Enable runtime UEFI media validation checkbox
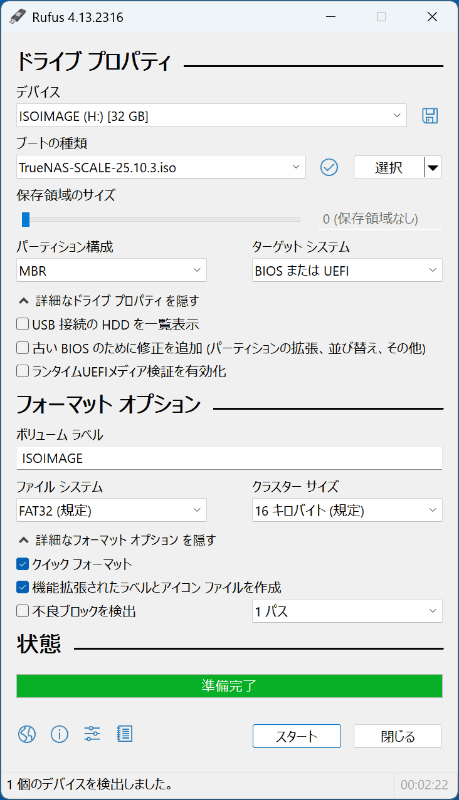This screenshot has height=800, width=459. coord(22,371)
